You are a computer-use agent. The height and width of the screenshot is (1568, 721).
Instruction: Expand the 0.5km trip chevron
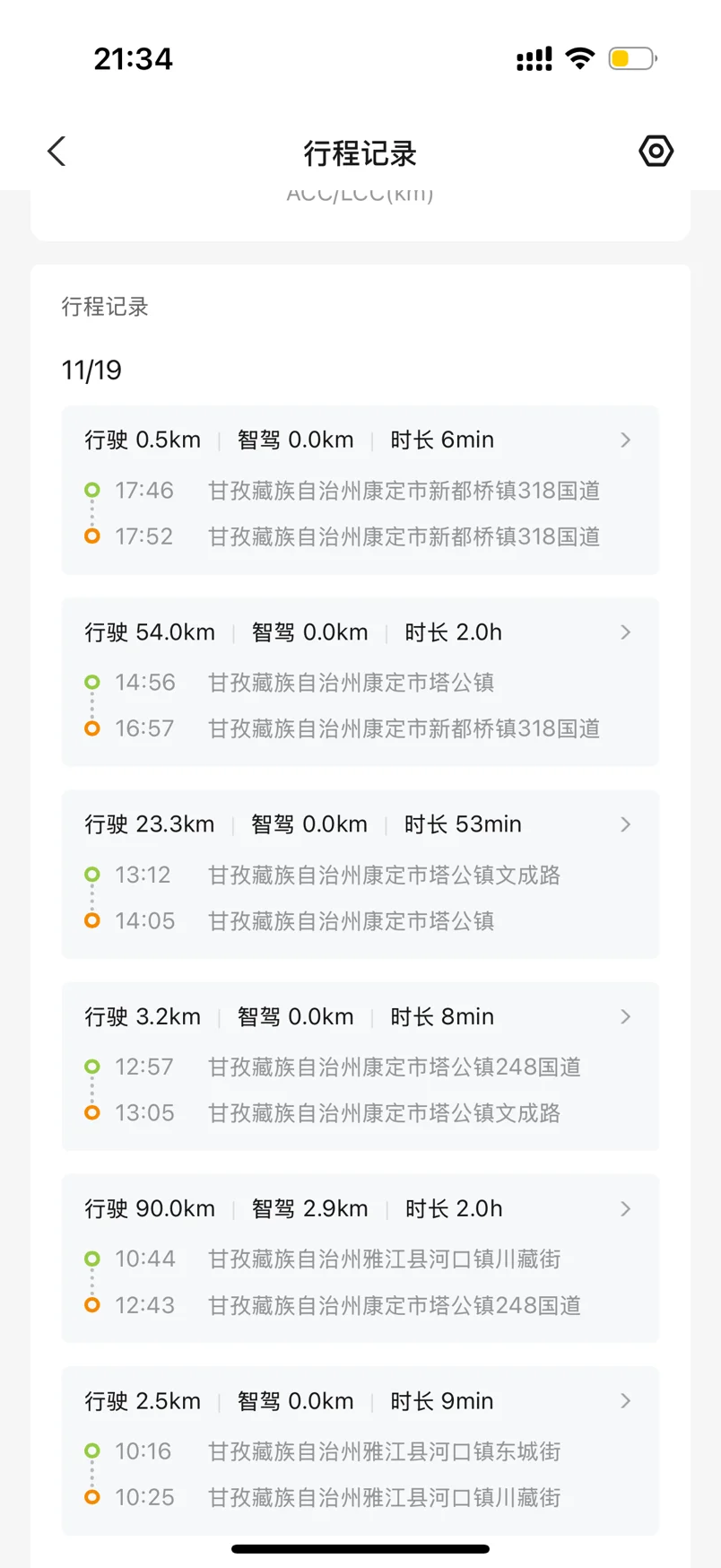pos(626,440)
